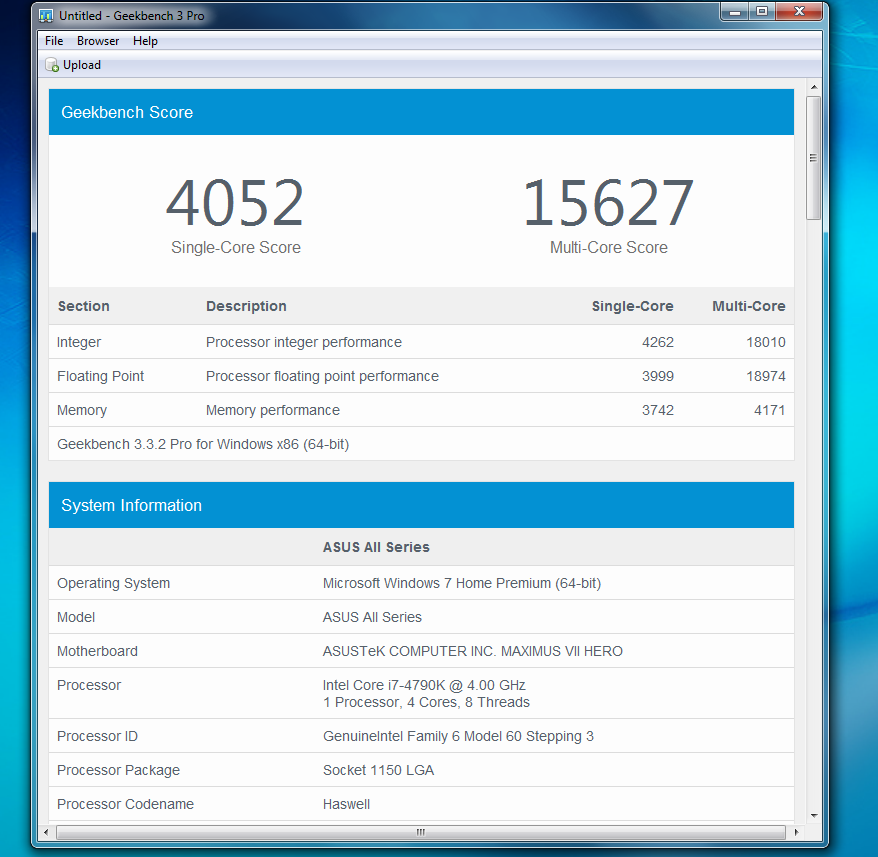The width and height of the screenshot is (878, 857).
Task: Click Integer multi-core value 18010
Action: click(766, 342)
